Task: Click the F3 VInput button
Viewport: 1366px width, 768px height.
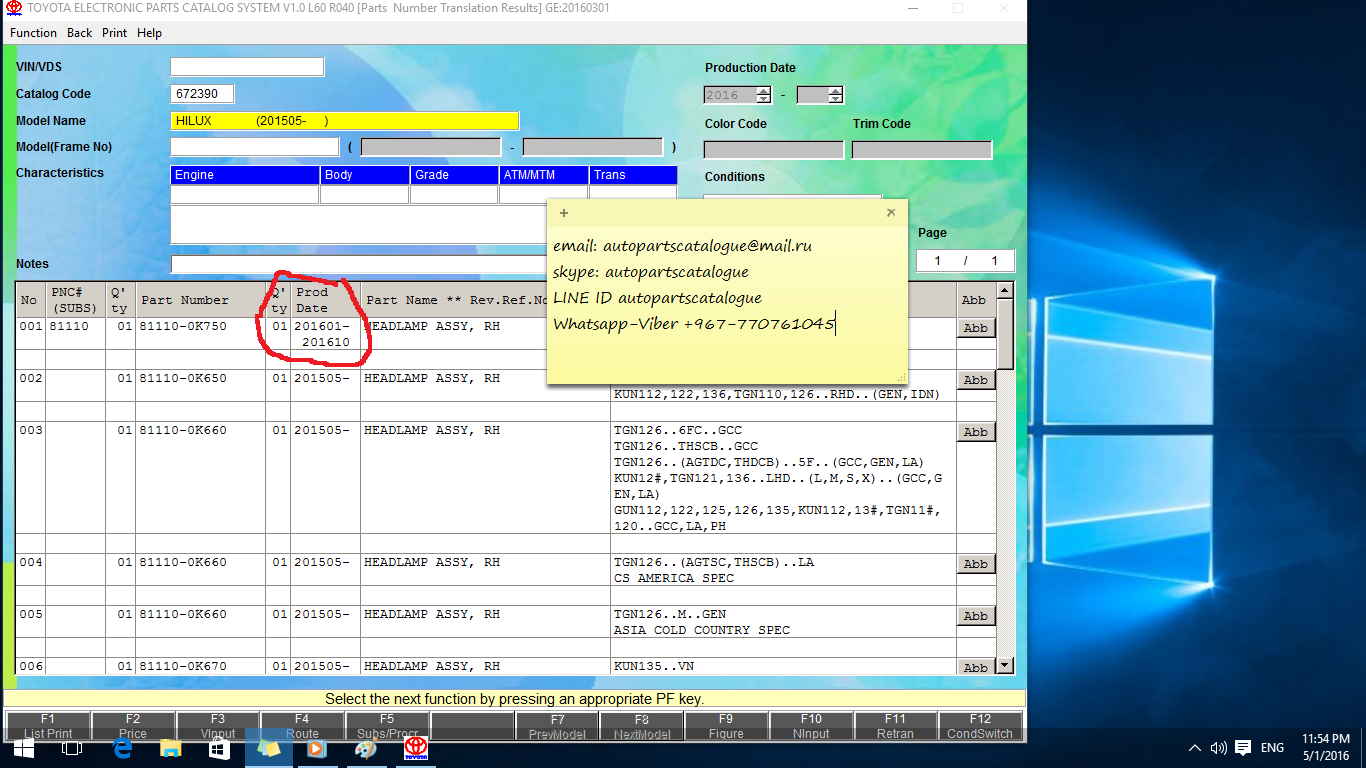Action: point(218,726)
